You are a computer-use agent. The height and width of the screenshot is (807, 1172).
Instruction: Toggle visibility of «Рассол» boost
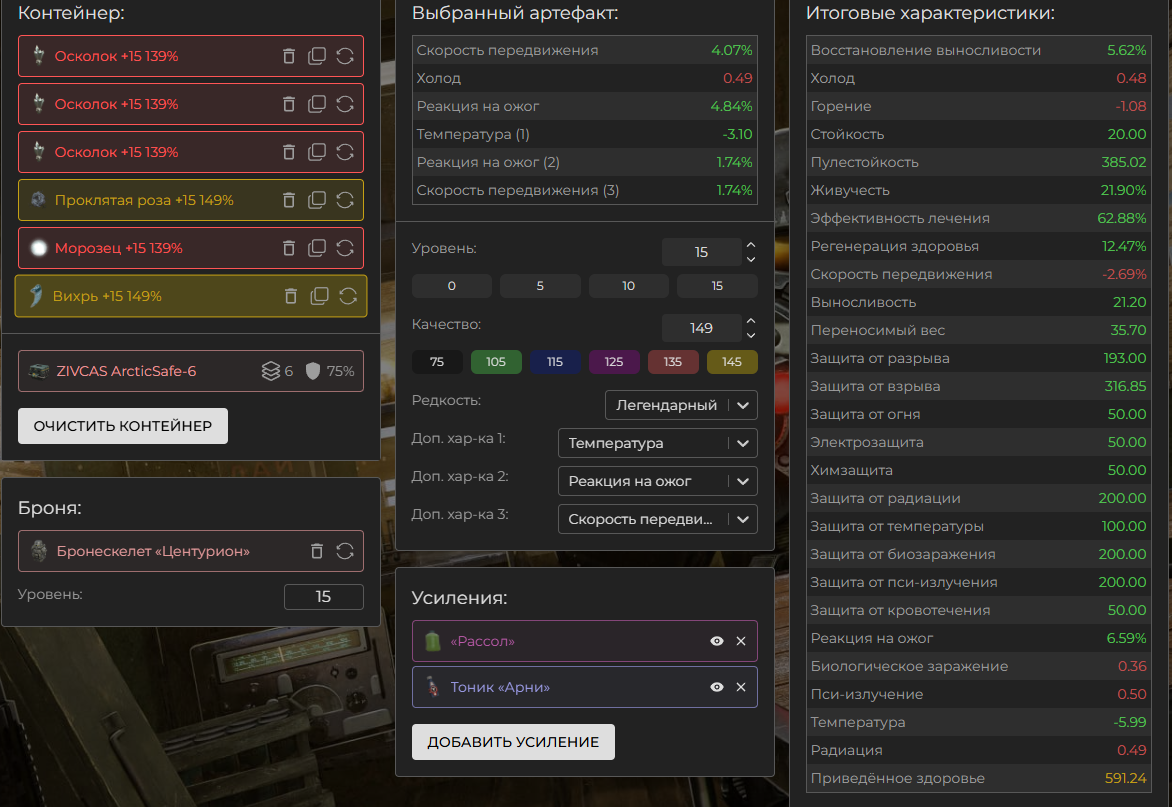point(717,641)
